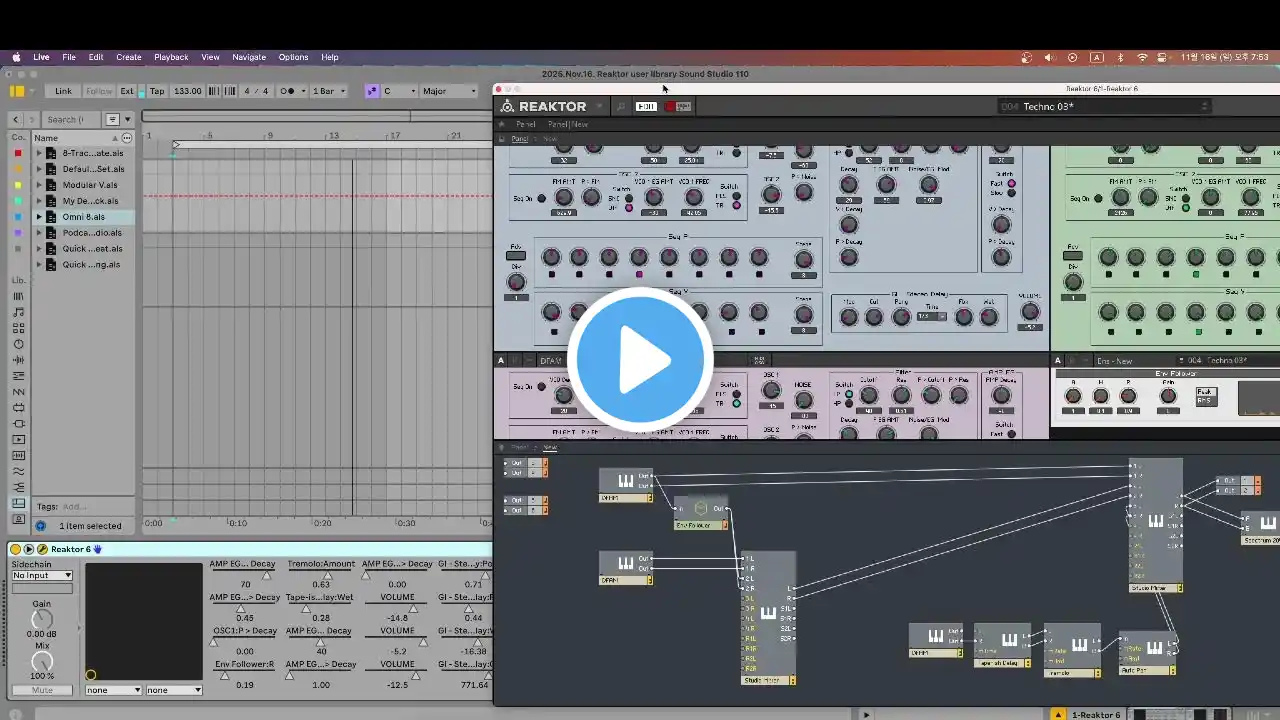This screenshot has width=1280, height=720.
Task: Open the File menu
Action: point(69,57)
